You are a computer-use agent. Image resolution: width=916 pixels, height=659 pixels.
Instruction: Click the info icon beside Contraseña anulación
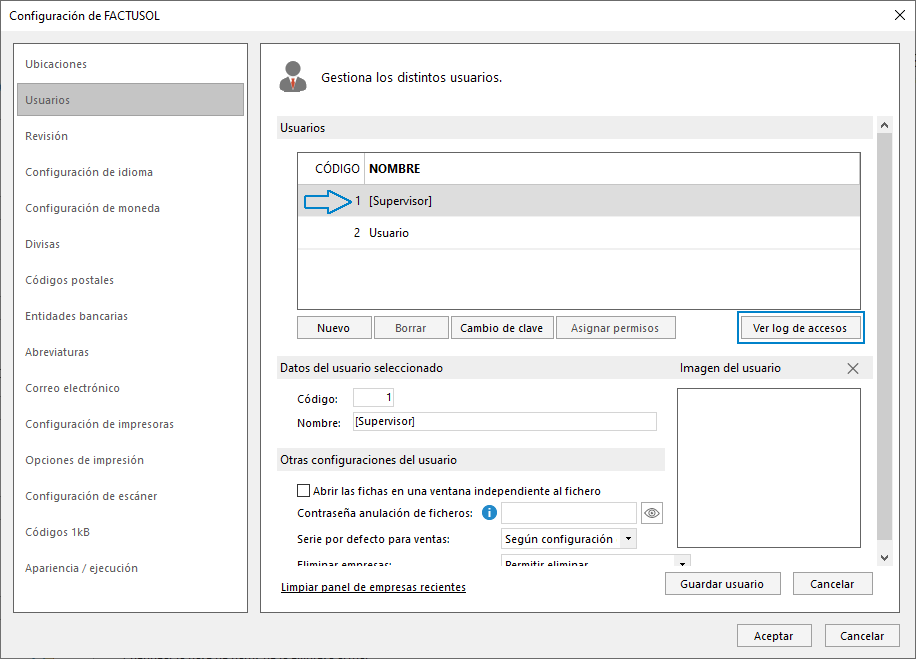(489, 513)
